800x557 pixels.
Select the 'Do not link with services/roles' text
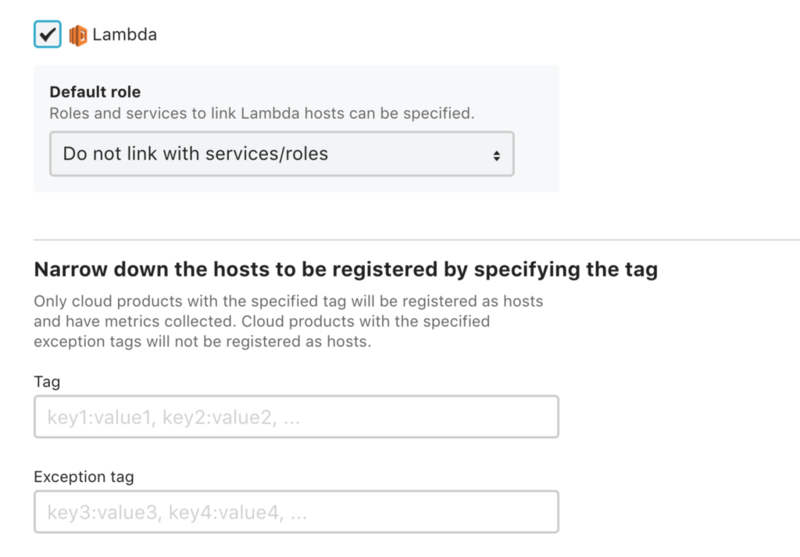click(195, 154)
